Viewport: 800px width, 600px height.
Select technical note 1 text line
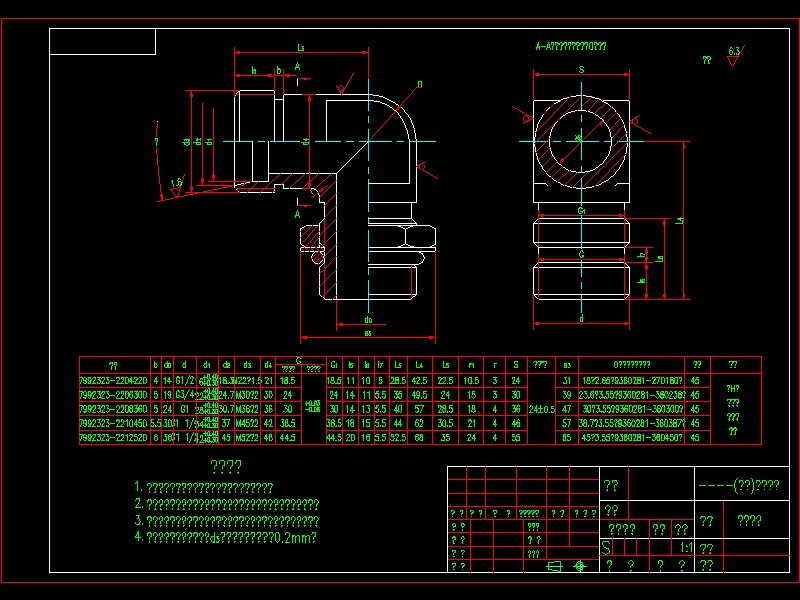click(204, 488)
